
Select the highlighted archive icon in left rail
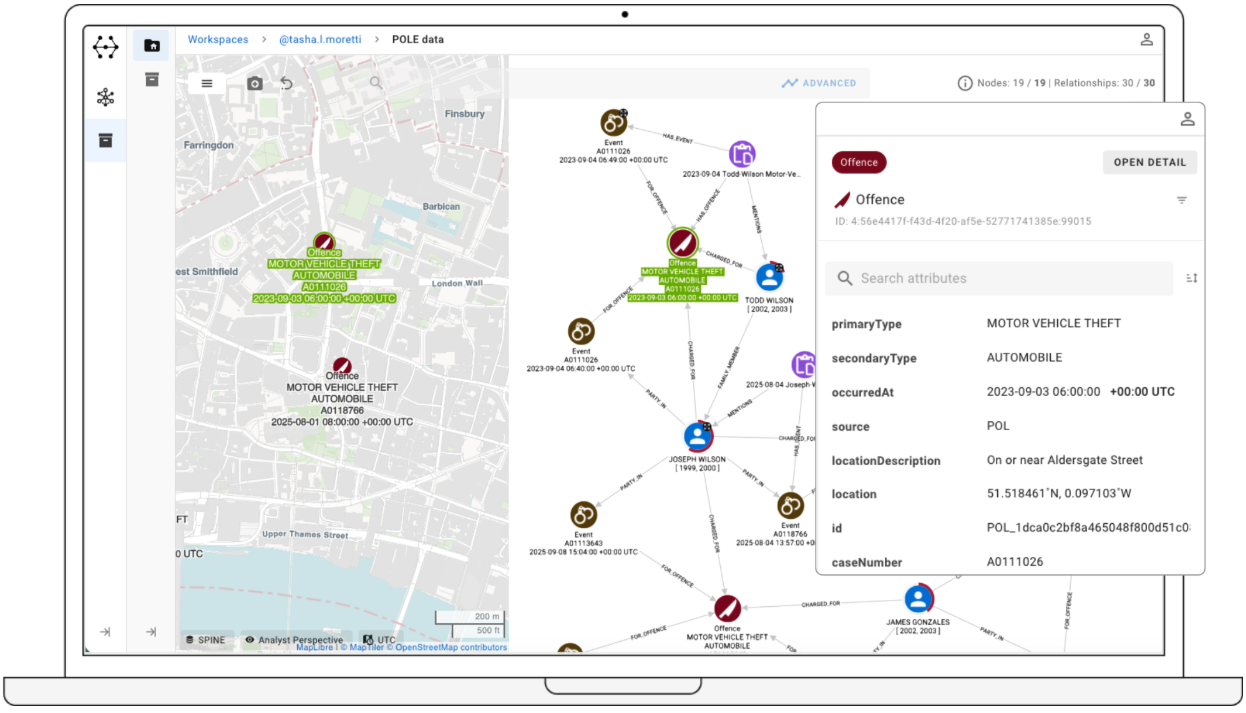105,140
